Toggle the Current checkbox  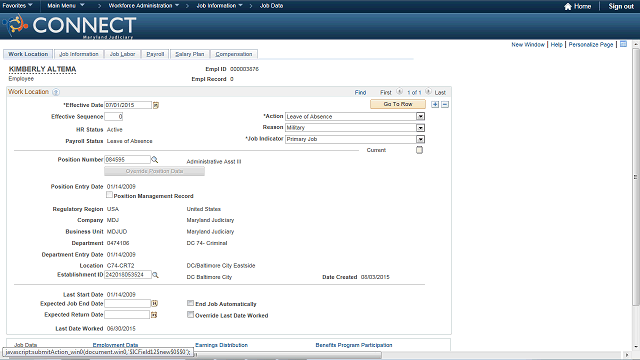click(419, 150)
